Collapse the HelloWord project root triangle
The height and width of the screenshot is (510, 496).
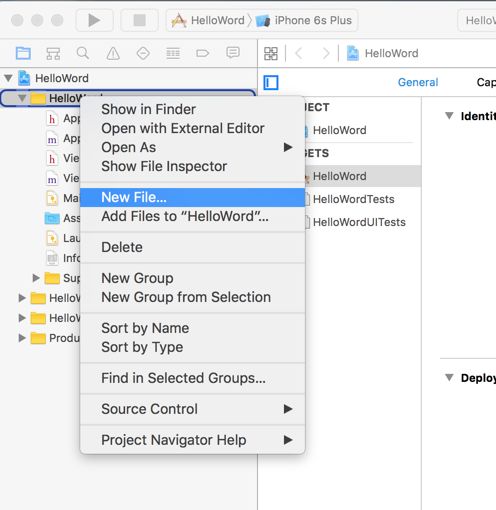pos(8,78)
